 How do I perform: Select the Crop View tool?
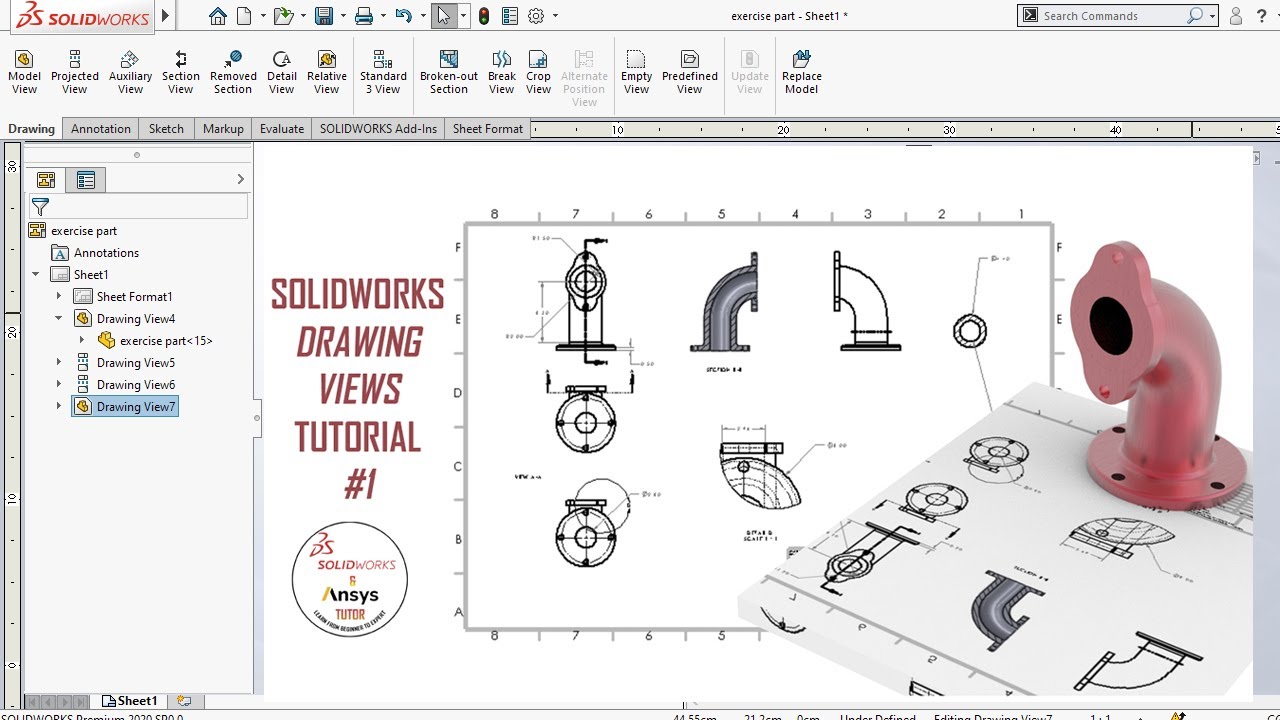(538, 73)
